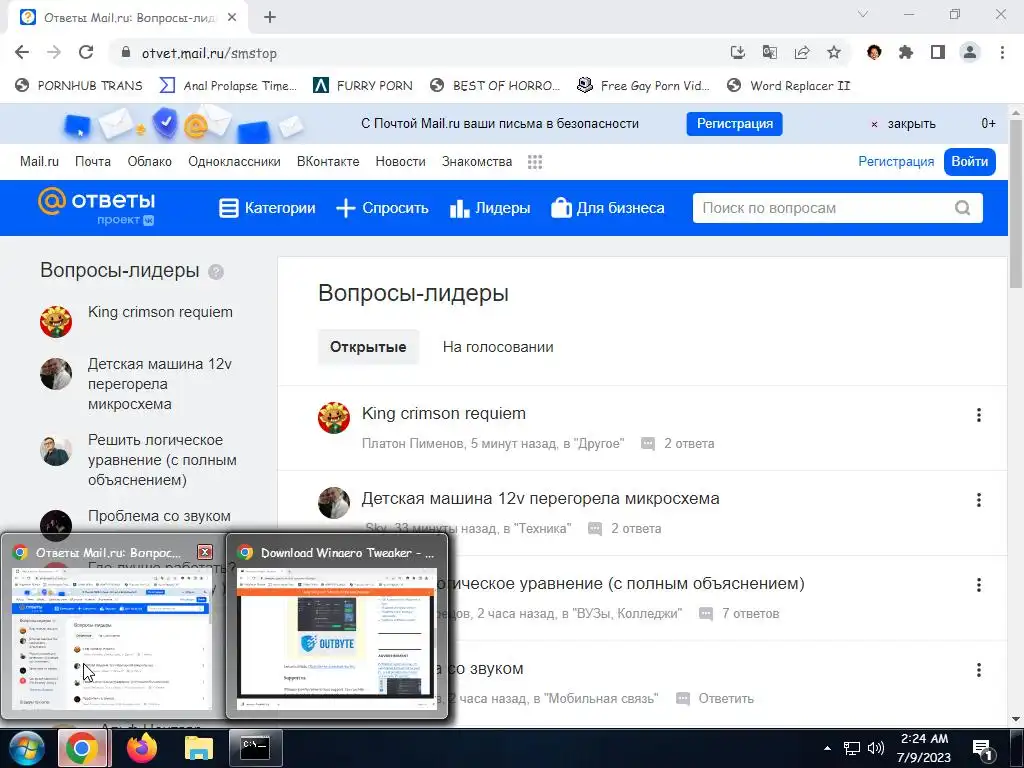Click the extension avatar icon in toolbar
The width and height of the screenshot is (1024, 768).
click(874, 52)
